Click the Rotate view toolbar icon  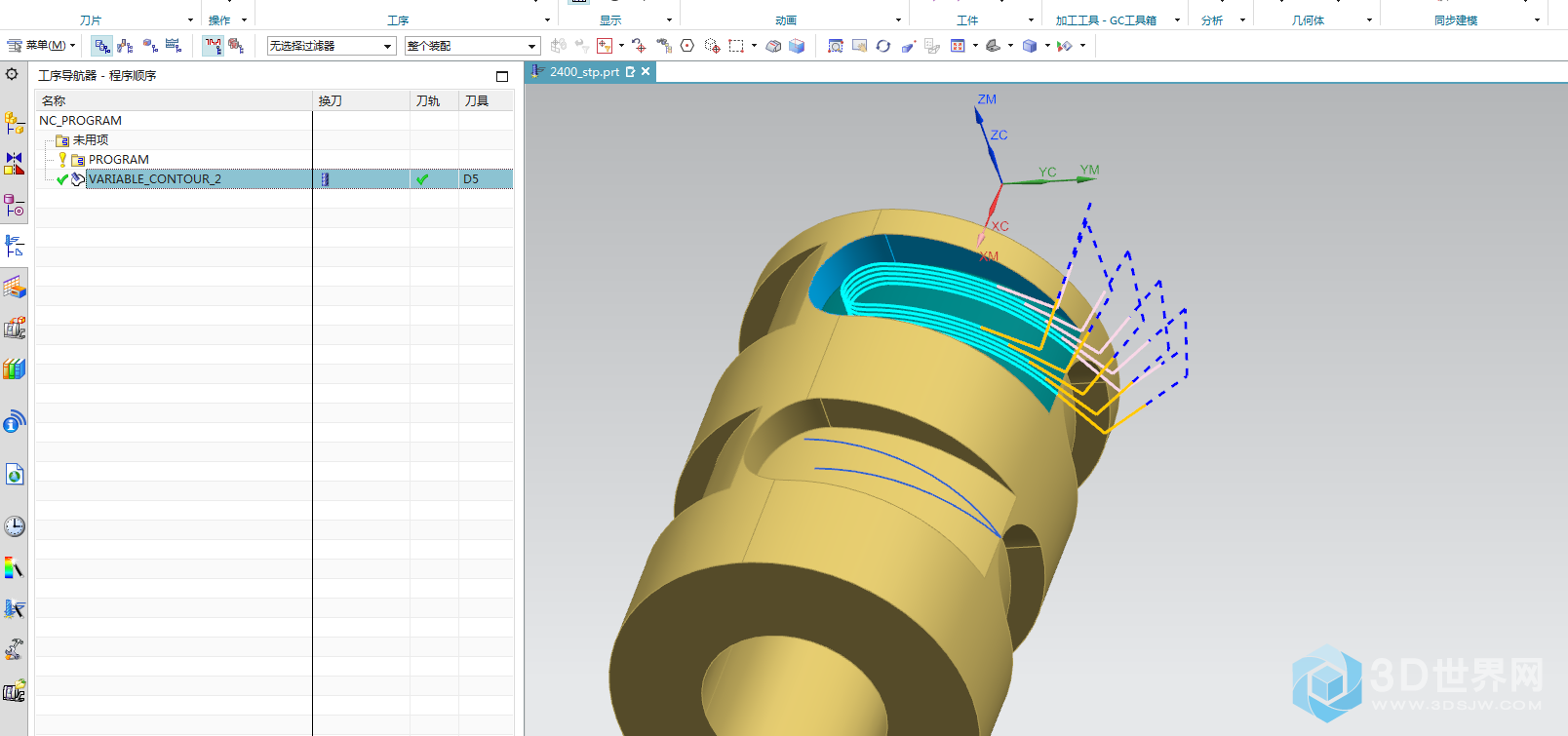tap(882, 46)
